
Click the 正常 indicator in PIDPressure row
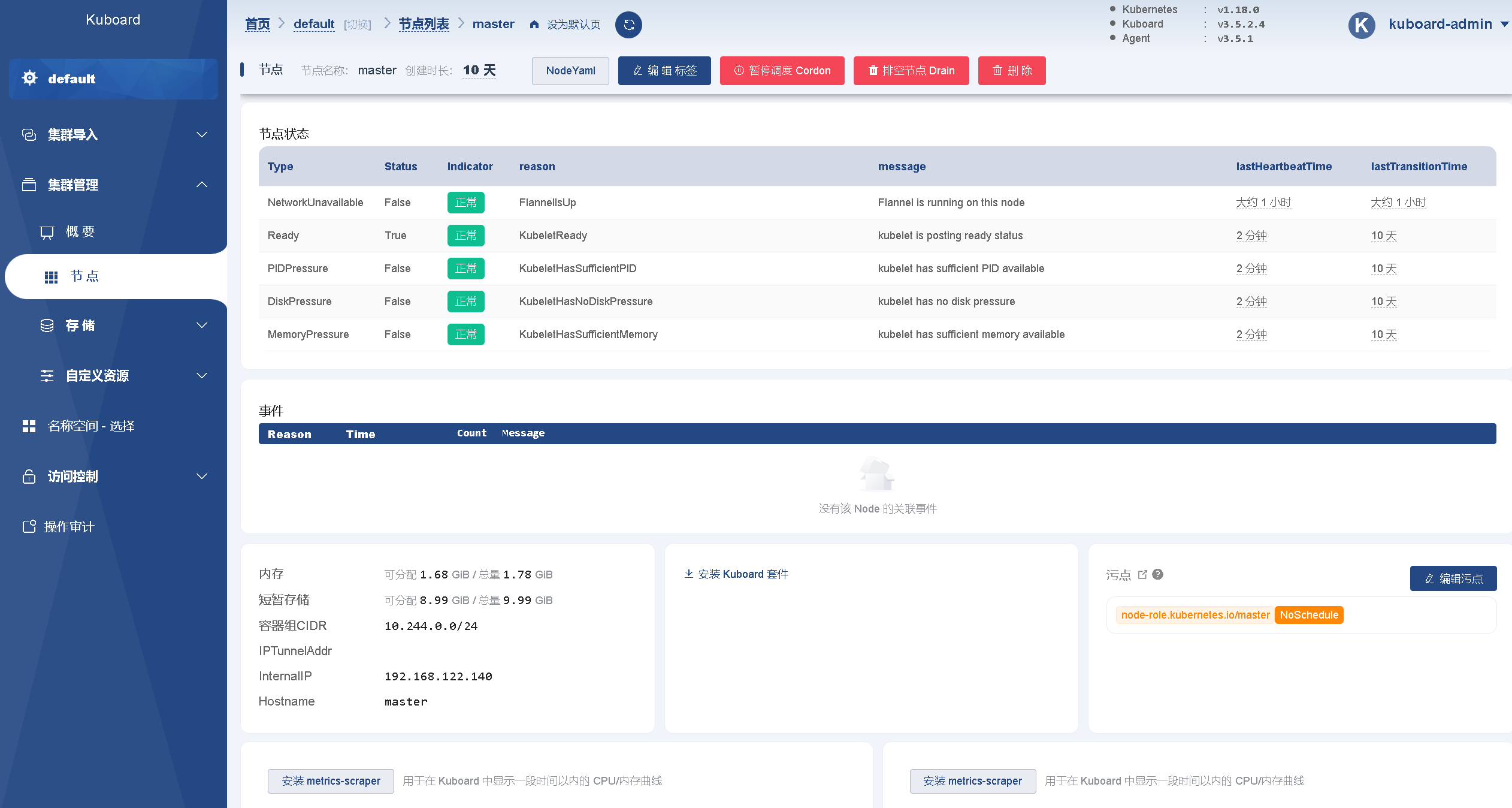[466, 269]
